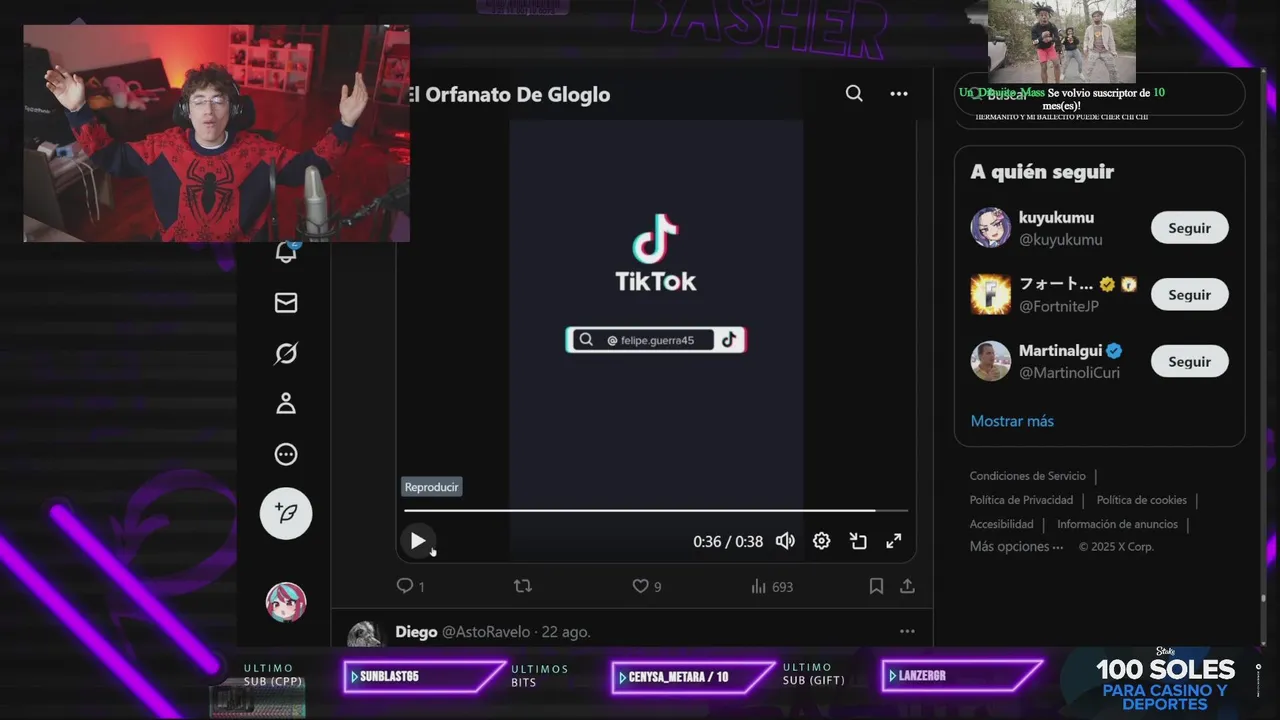The width and height of the screenshot is (1280, 720).
Task: Bookmark the post
Action: pyautogui.click(x=876, y=586)
